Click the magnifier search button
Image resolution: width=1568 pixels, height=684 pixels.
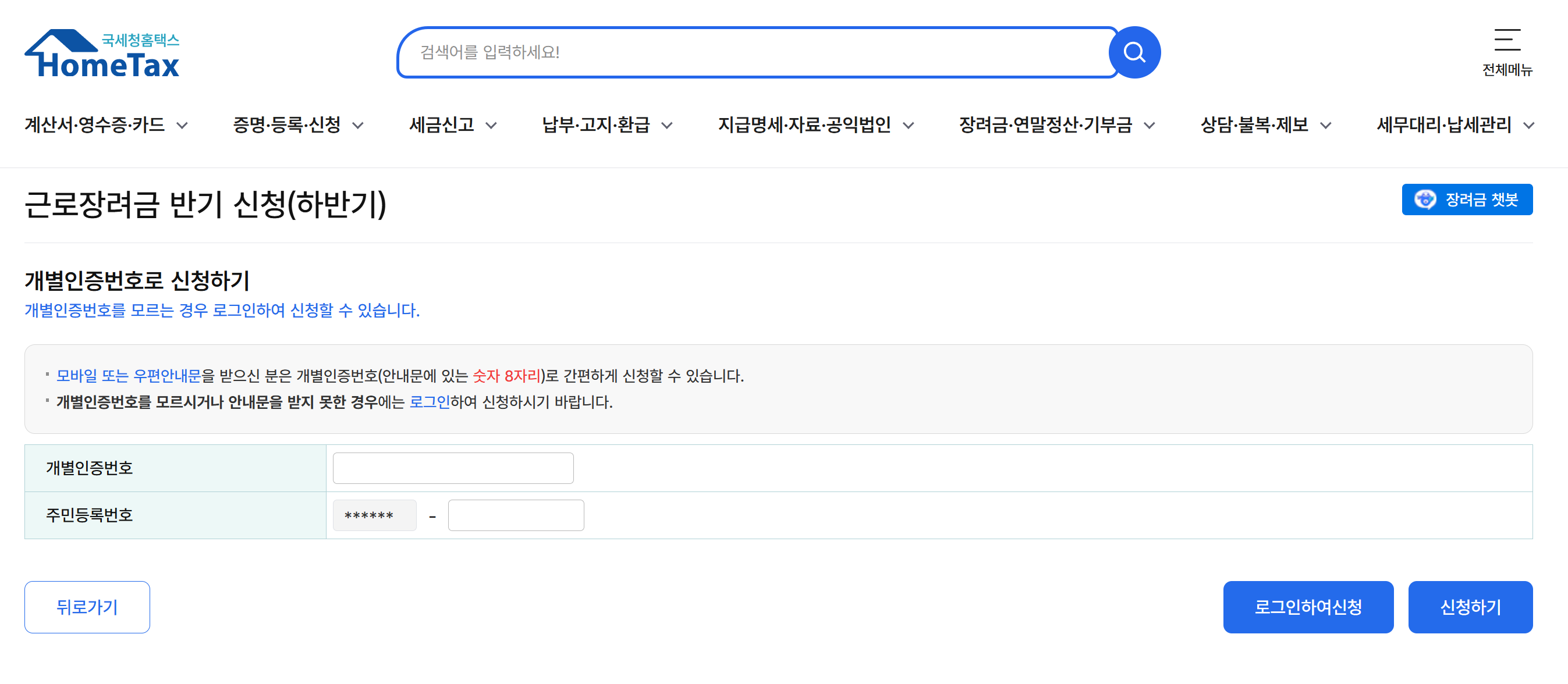(x=1134, y=52)
